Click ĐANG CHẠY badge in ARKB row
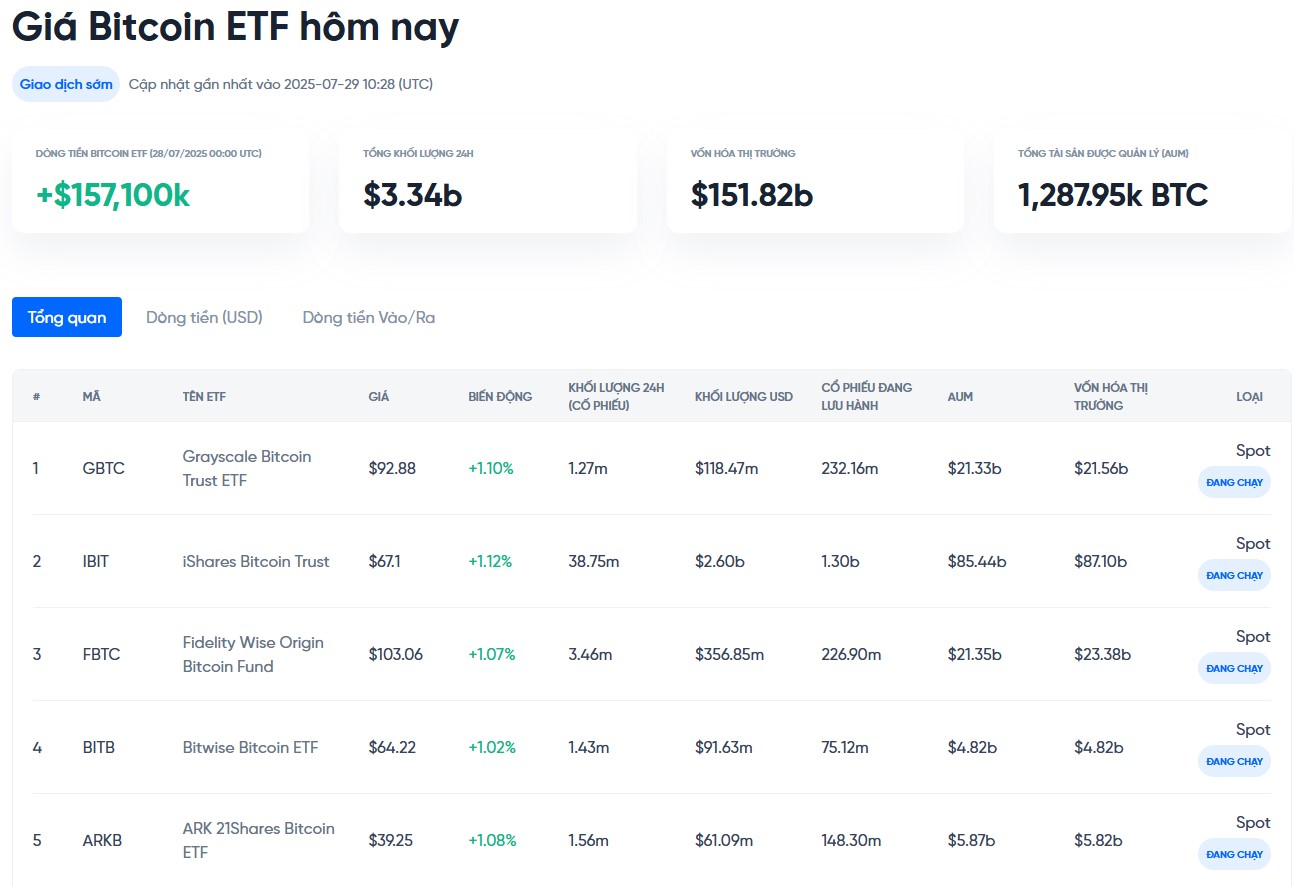 [x=1234, y=854]
